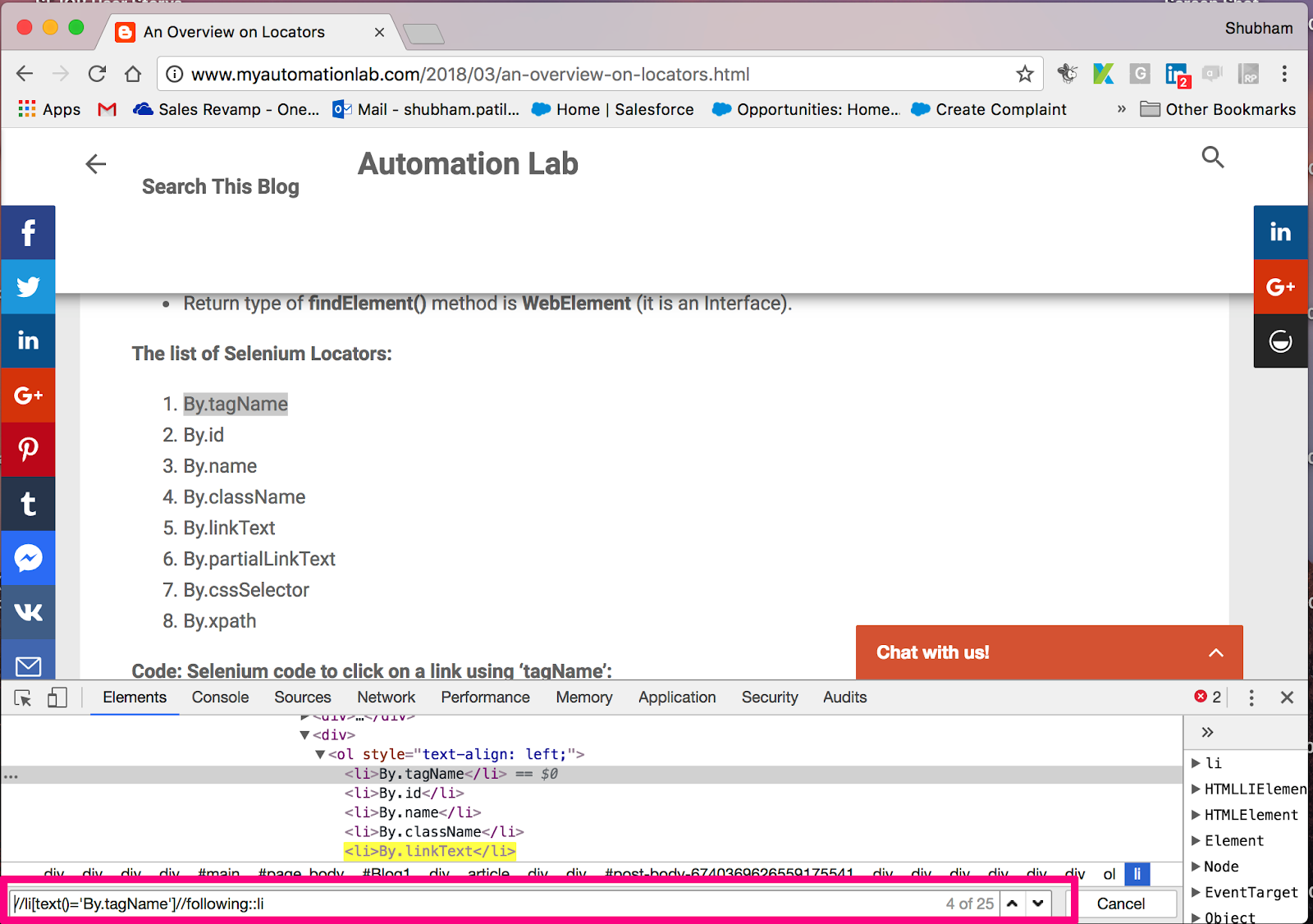Click the Google+ icon on the right sidebar
Screen dimensions: 1313x924
coord(1280,286)
